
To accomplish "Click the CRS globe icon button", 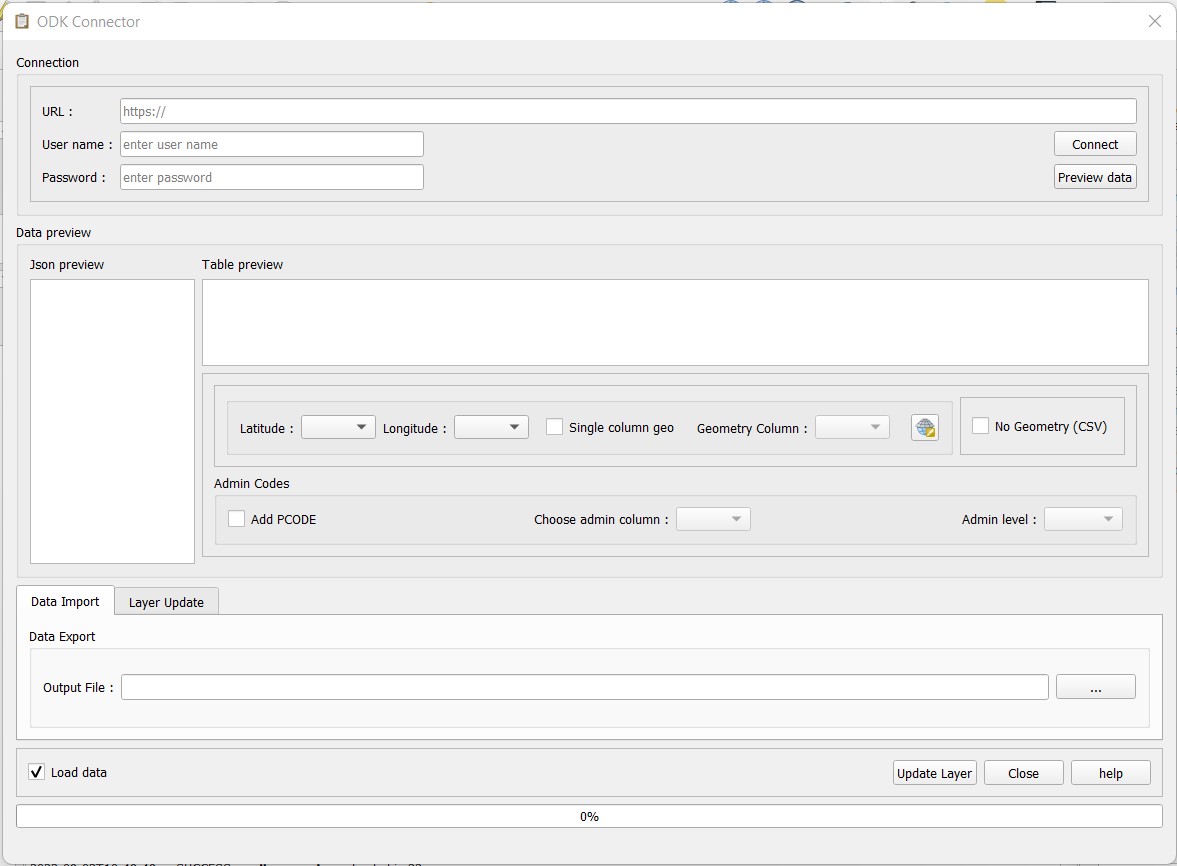I will pos(925,428).
